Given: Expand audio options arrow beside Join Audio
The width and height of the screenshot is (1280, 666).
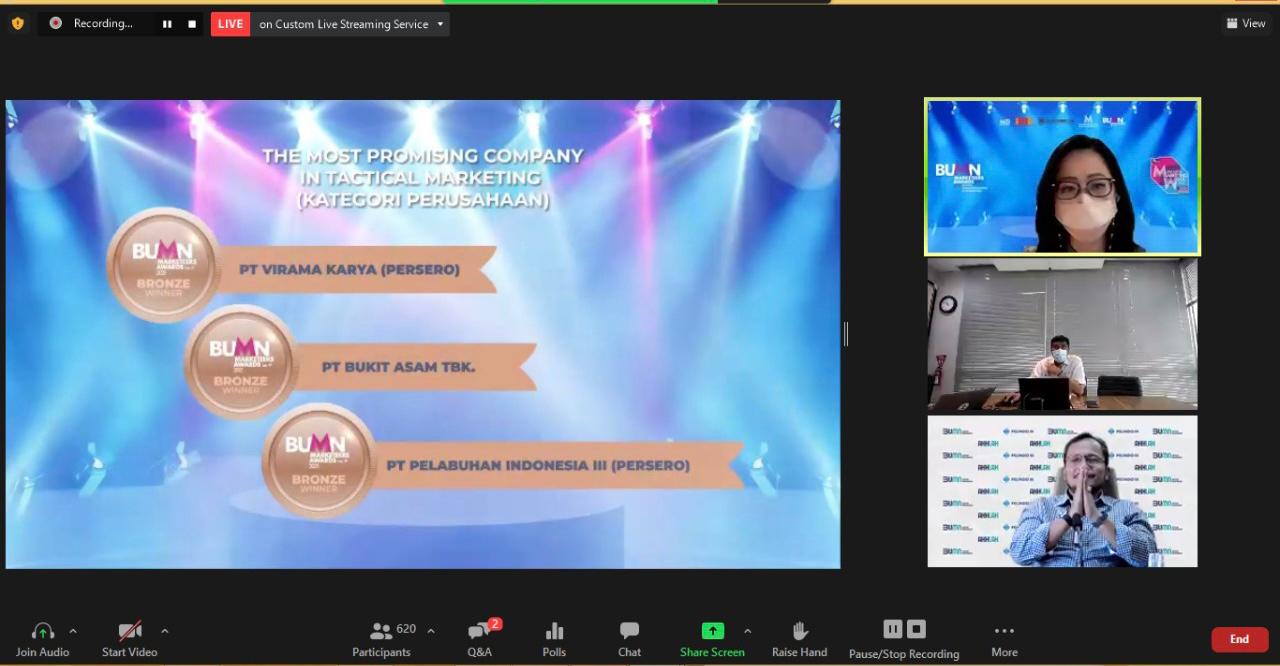Looking at the screenshot, I should pyautogui.click(x=72, y=630).
